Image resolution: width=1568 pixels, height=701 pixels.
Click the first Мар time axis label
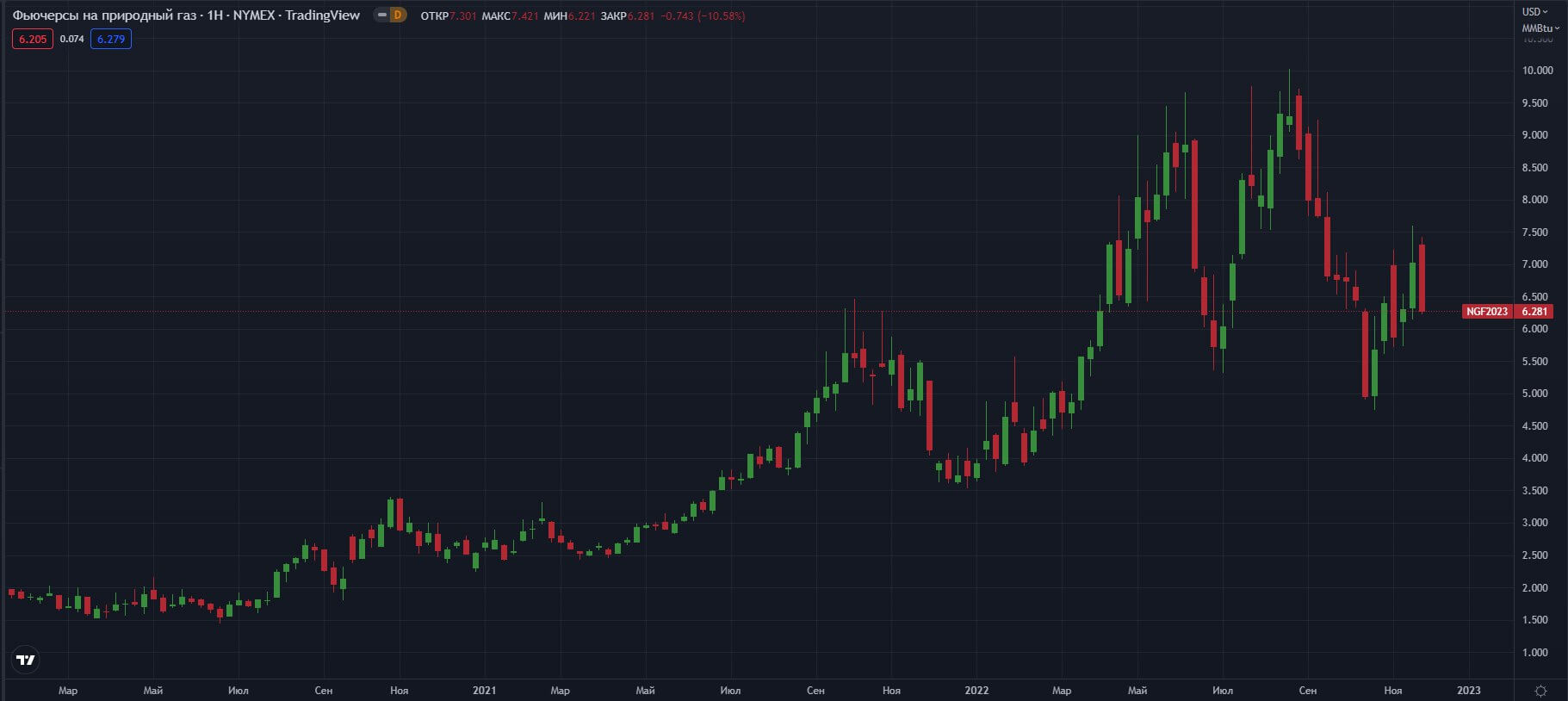[68, 691]
